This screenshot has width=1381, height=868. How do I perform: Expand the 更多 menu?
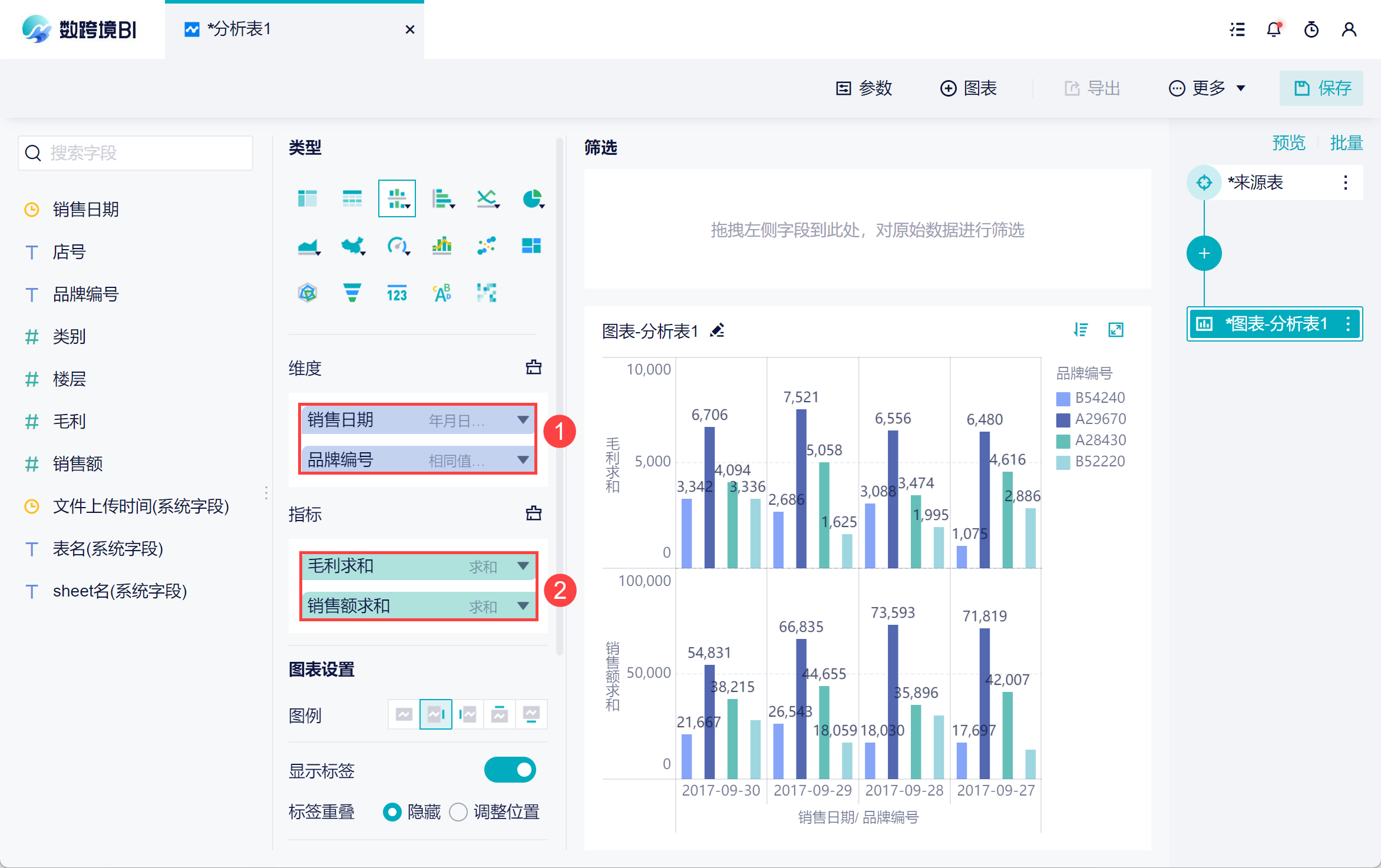[1208, 88]
